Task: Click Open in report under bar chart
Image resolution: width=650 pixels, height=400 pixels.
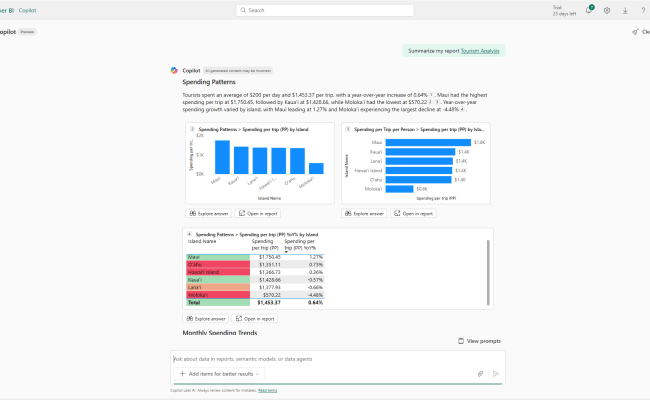Action: pyautogui.click(x=413, y=213)
